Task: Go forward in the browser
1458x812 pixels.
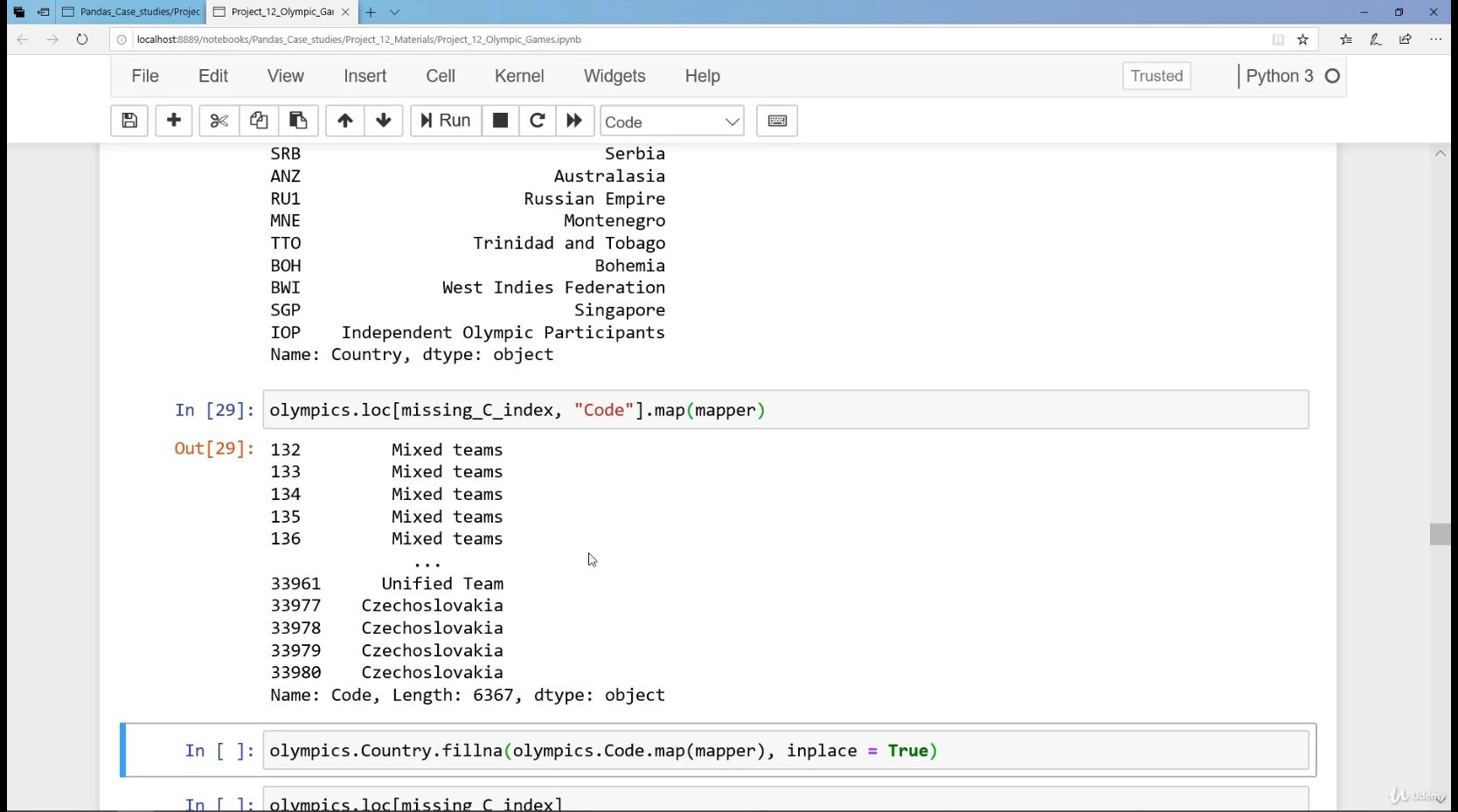Action: [52, 39]
